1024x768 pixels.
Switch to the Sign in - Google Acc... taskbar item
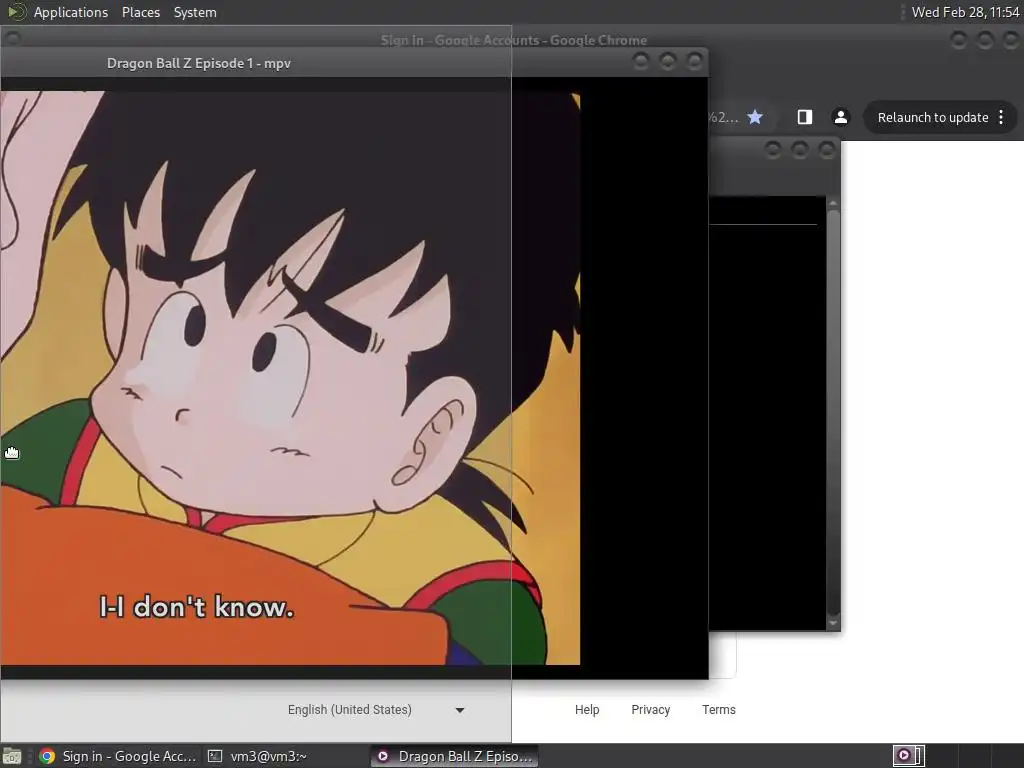pyautogui.click(x=118, y=756)
